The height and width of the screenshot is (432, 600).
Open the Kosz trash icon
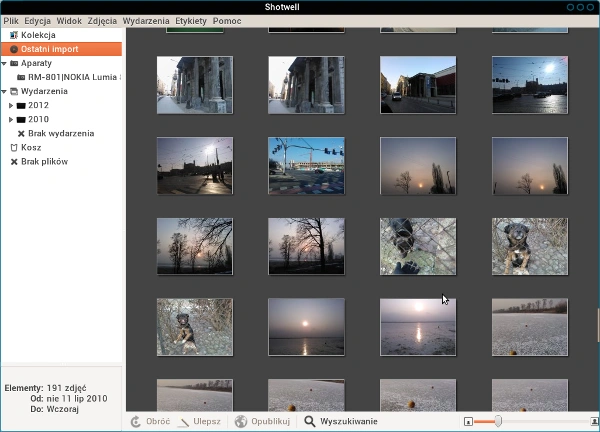14,148
